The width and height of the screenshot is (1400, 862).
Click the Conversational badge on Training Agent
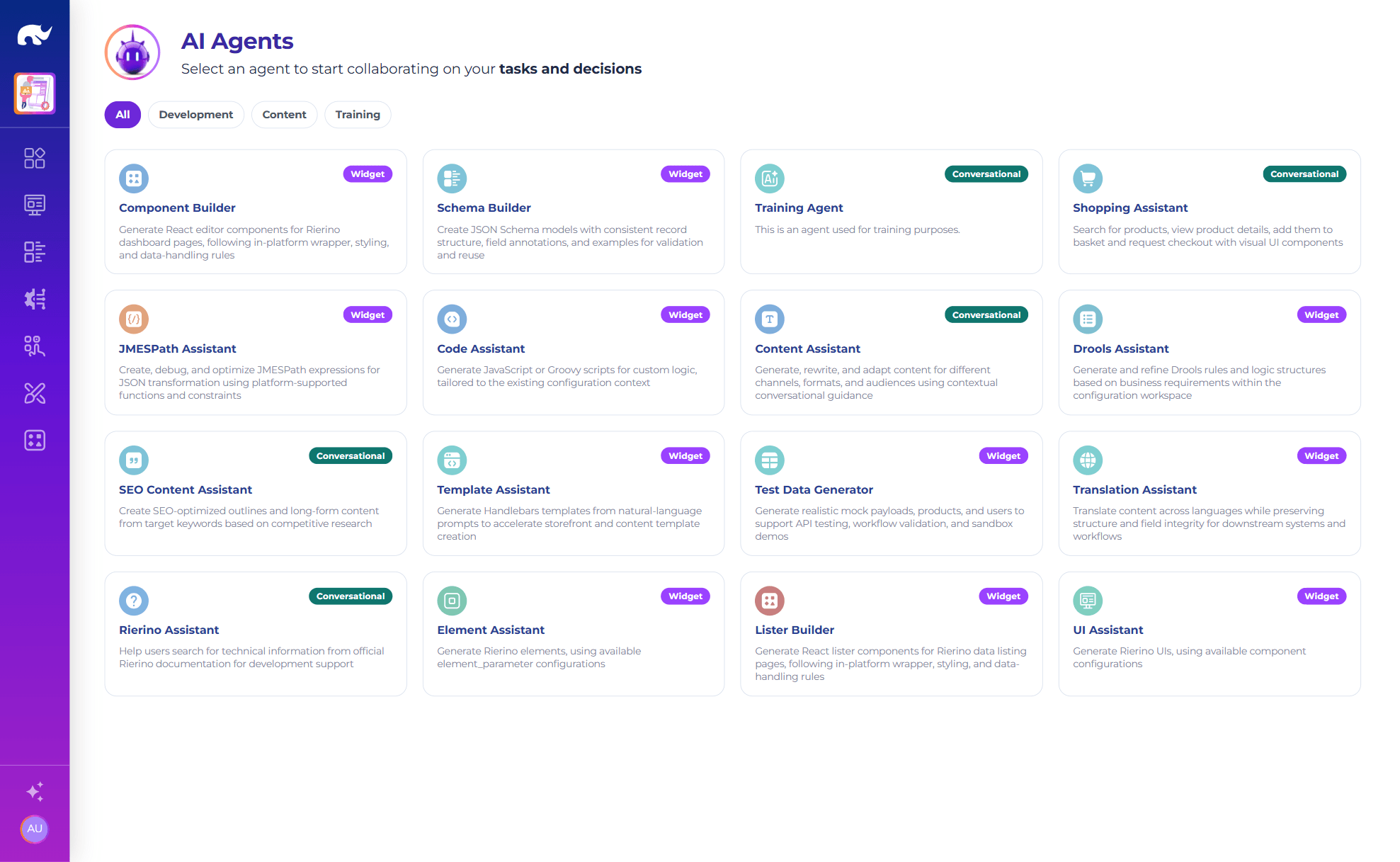click(986, 174)
